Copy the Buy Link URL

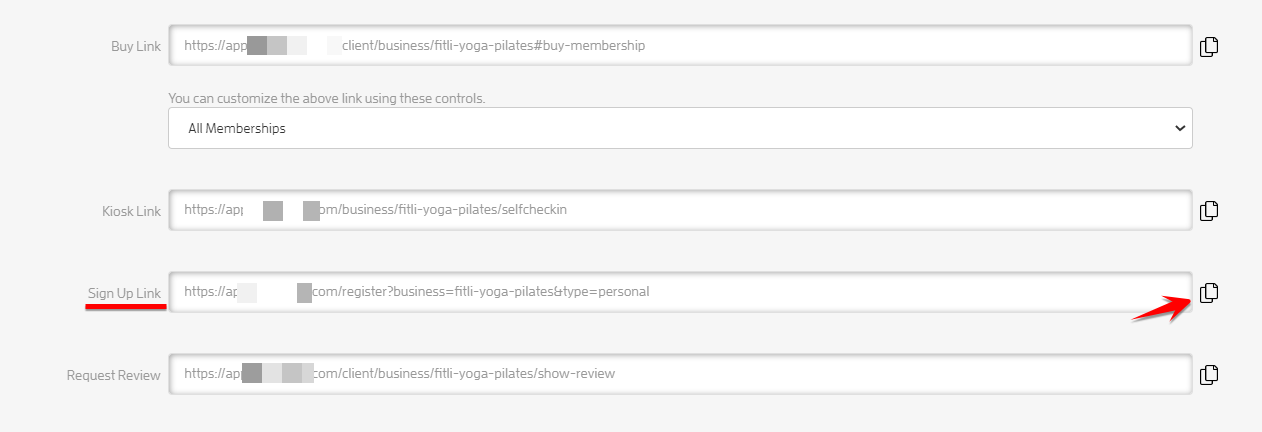(x=1209, y=47)
